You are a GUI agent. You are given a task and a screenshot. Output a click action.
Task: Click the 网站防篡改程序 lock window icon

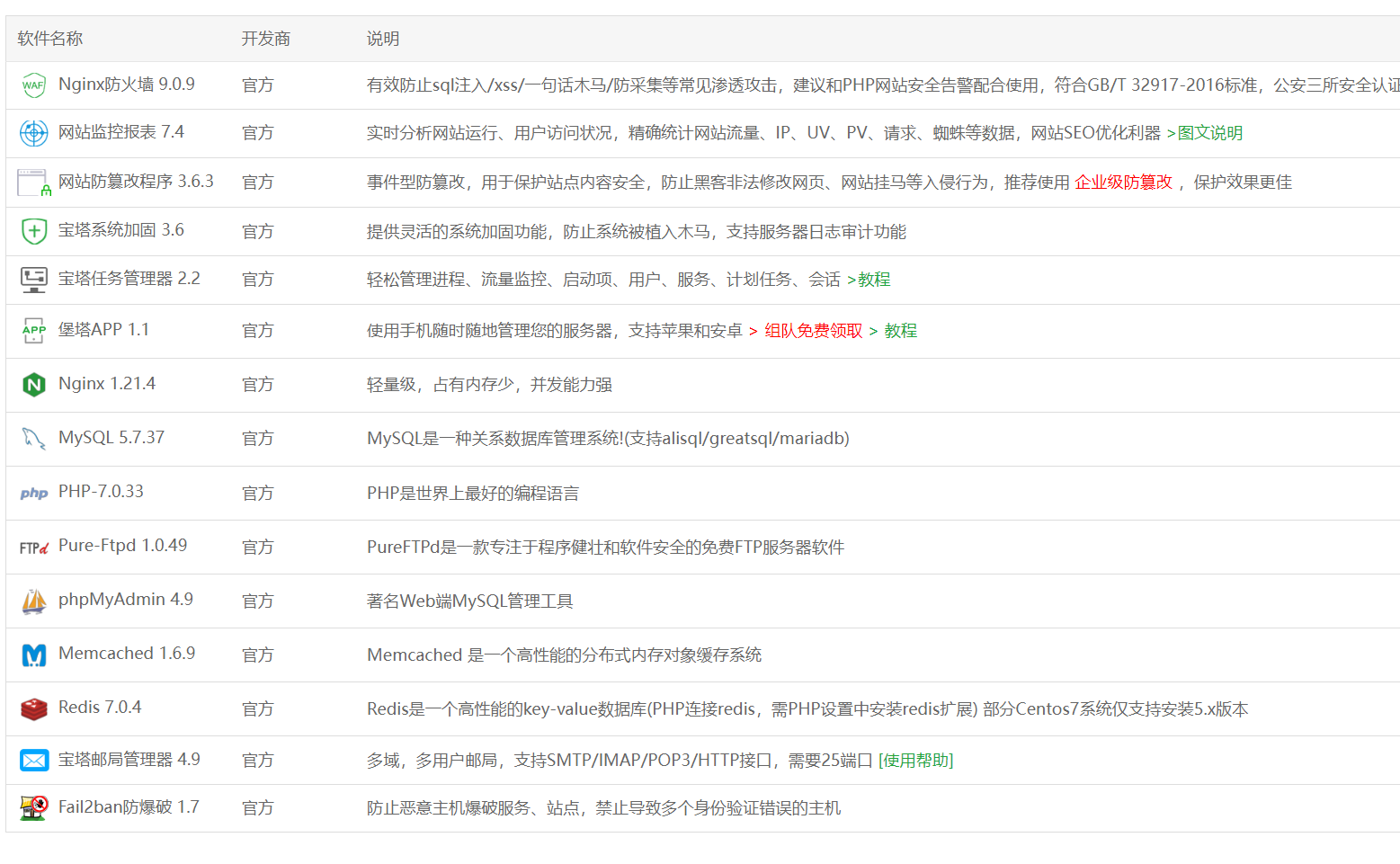coord(34,183)
